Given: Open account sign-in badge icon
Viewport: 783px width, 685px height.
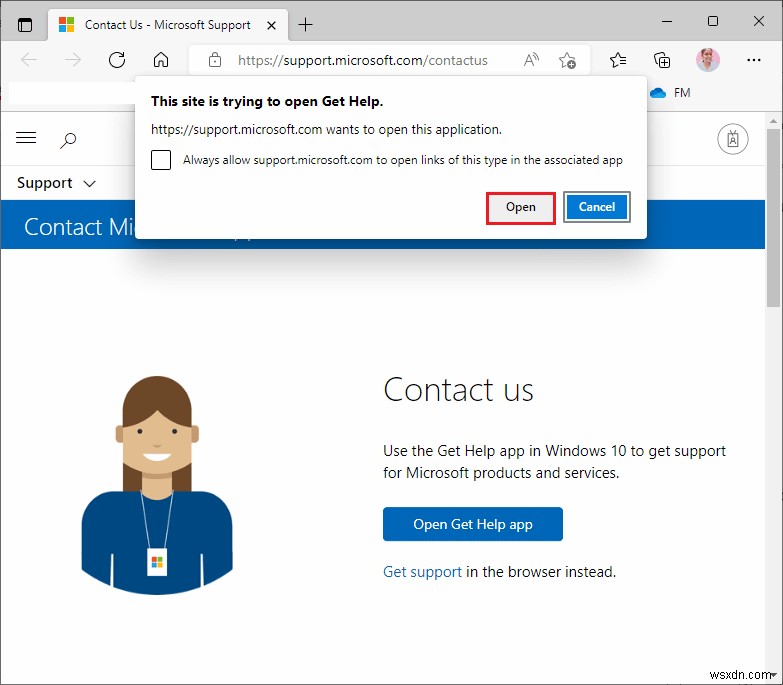Looking at the screenshot, I should tap(733, 139).
